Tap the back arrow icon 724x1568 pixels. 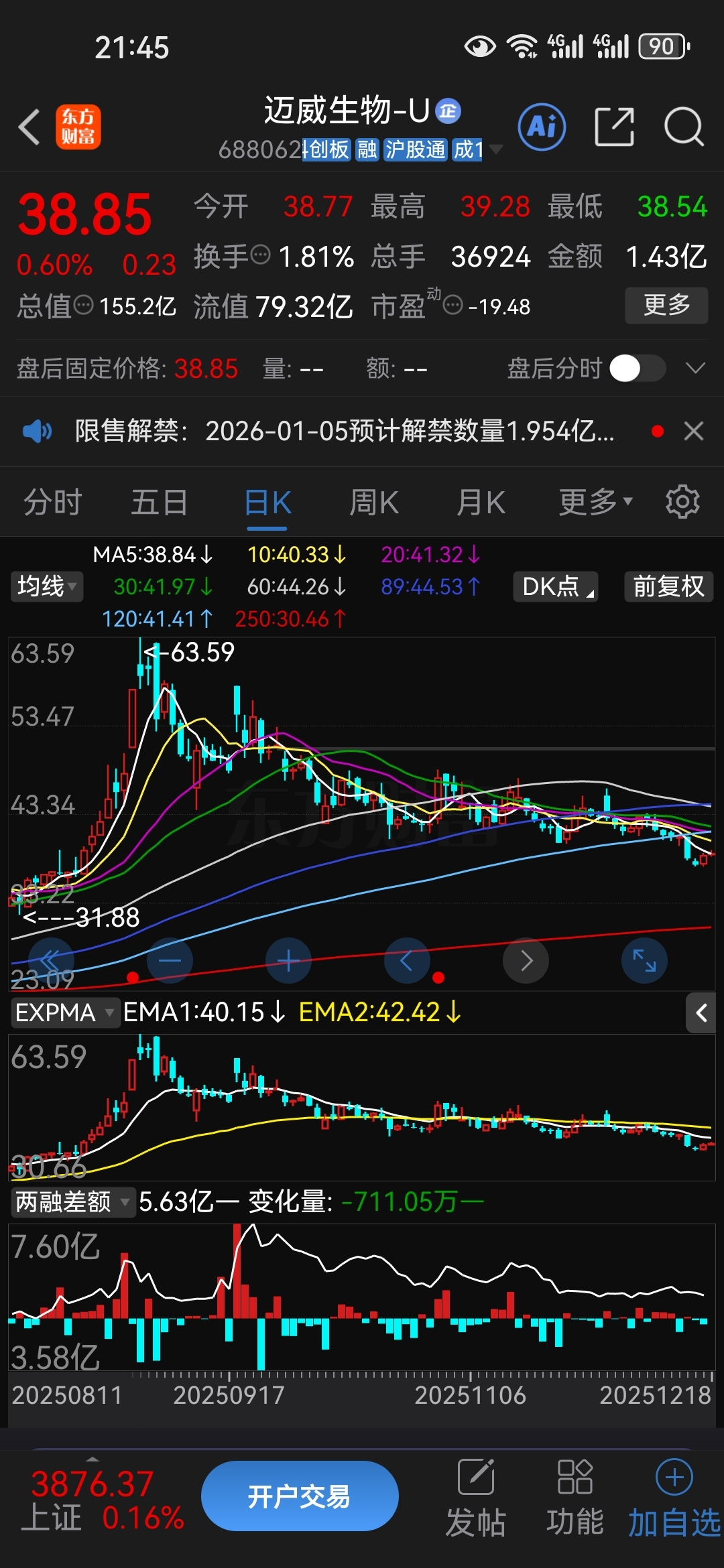(29, 127)
